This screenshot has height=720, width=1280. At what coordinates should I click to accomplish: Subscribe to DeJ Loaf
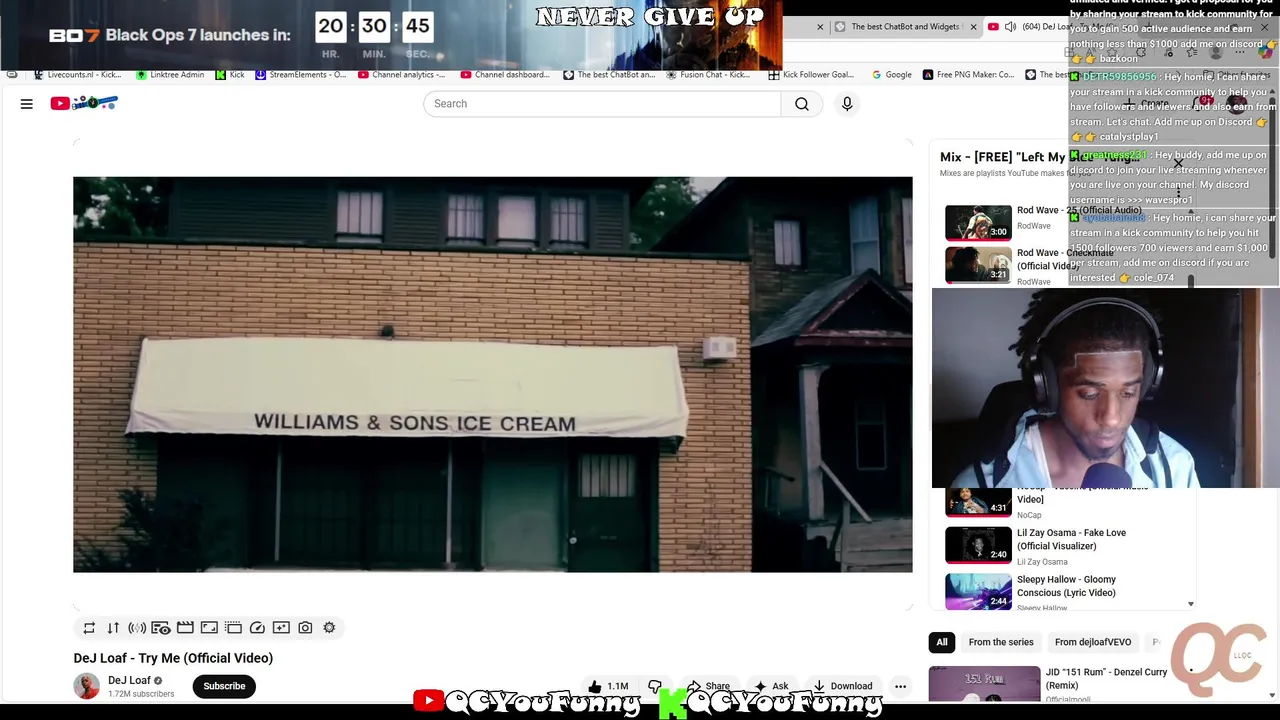tap(224, 686)
